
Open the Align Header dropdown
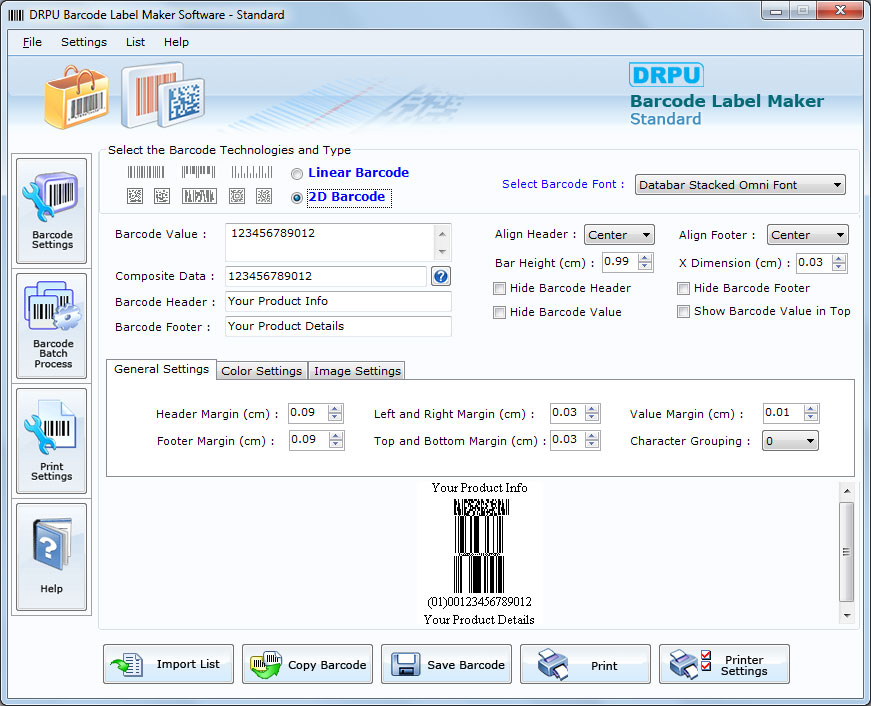619,235
